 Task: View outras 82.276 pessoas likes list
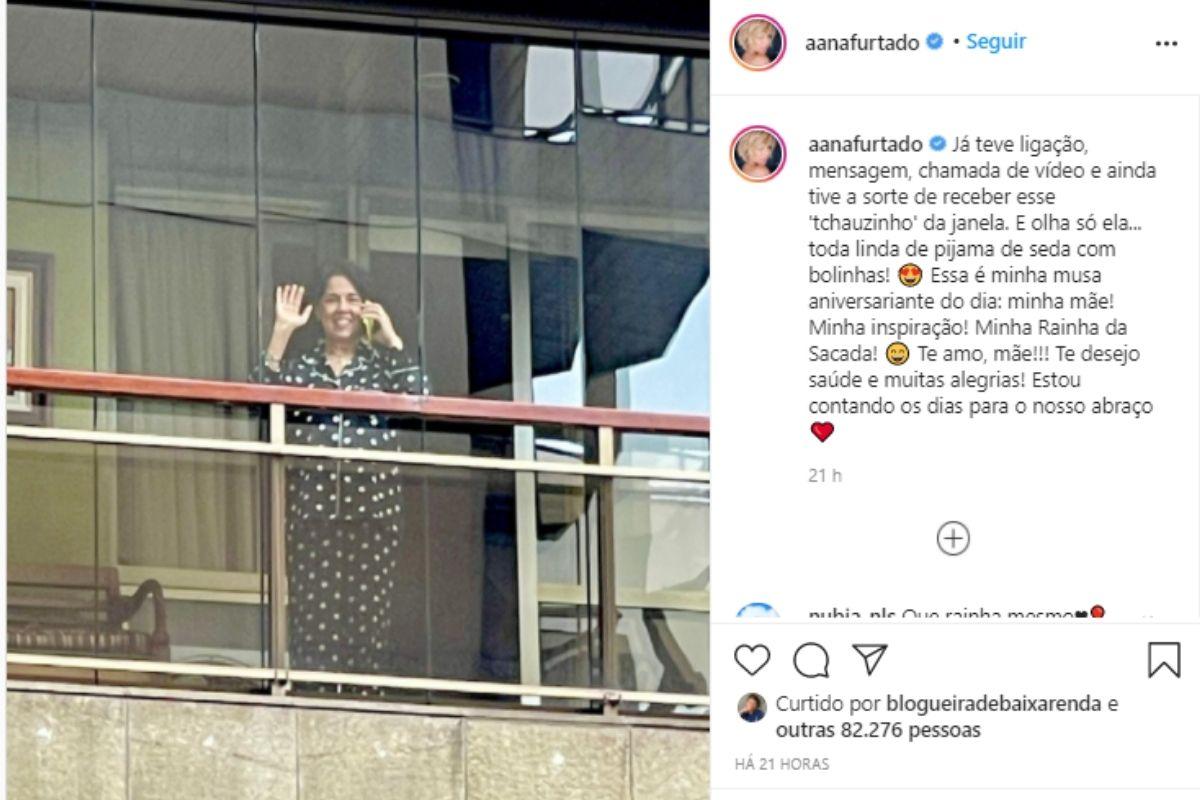coord(878,730)
